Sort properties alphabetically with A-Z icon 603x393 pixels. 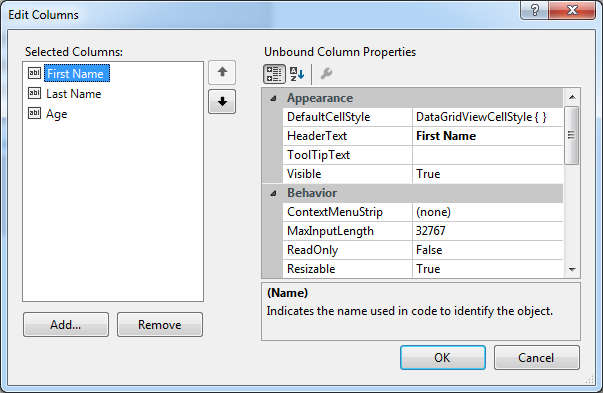tap(297, 74)
